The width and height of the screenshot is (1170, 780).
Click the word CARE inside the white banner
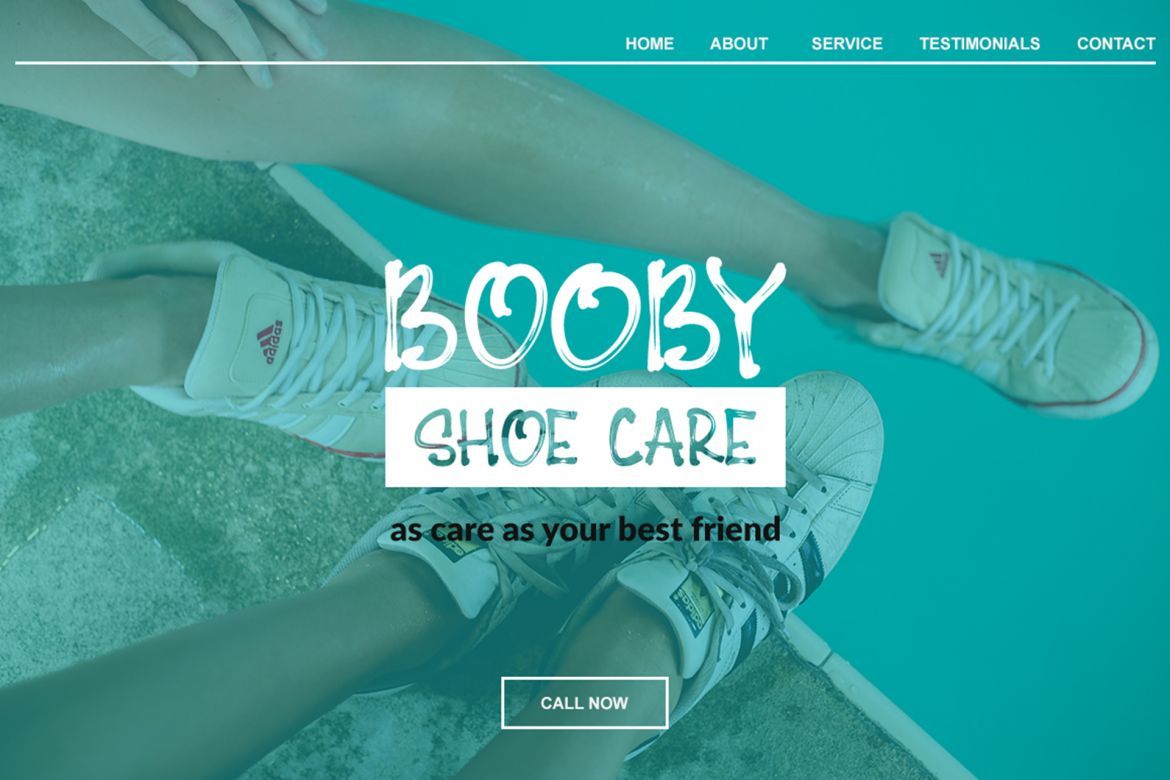[682, 437]
